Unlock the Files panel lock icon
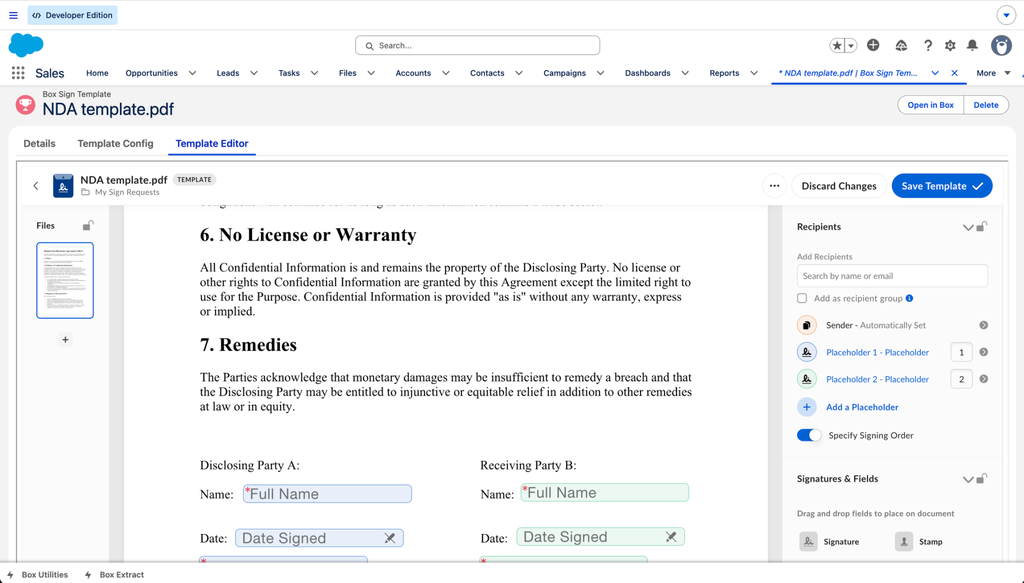The width and height of the screenshot is (1024, 583). click(x=88, y=225)
